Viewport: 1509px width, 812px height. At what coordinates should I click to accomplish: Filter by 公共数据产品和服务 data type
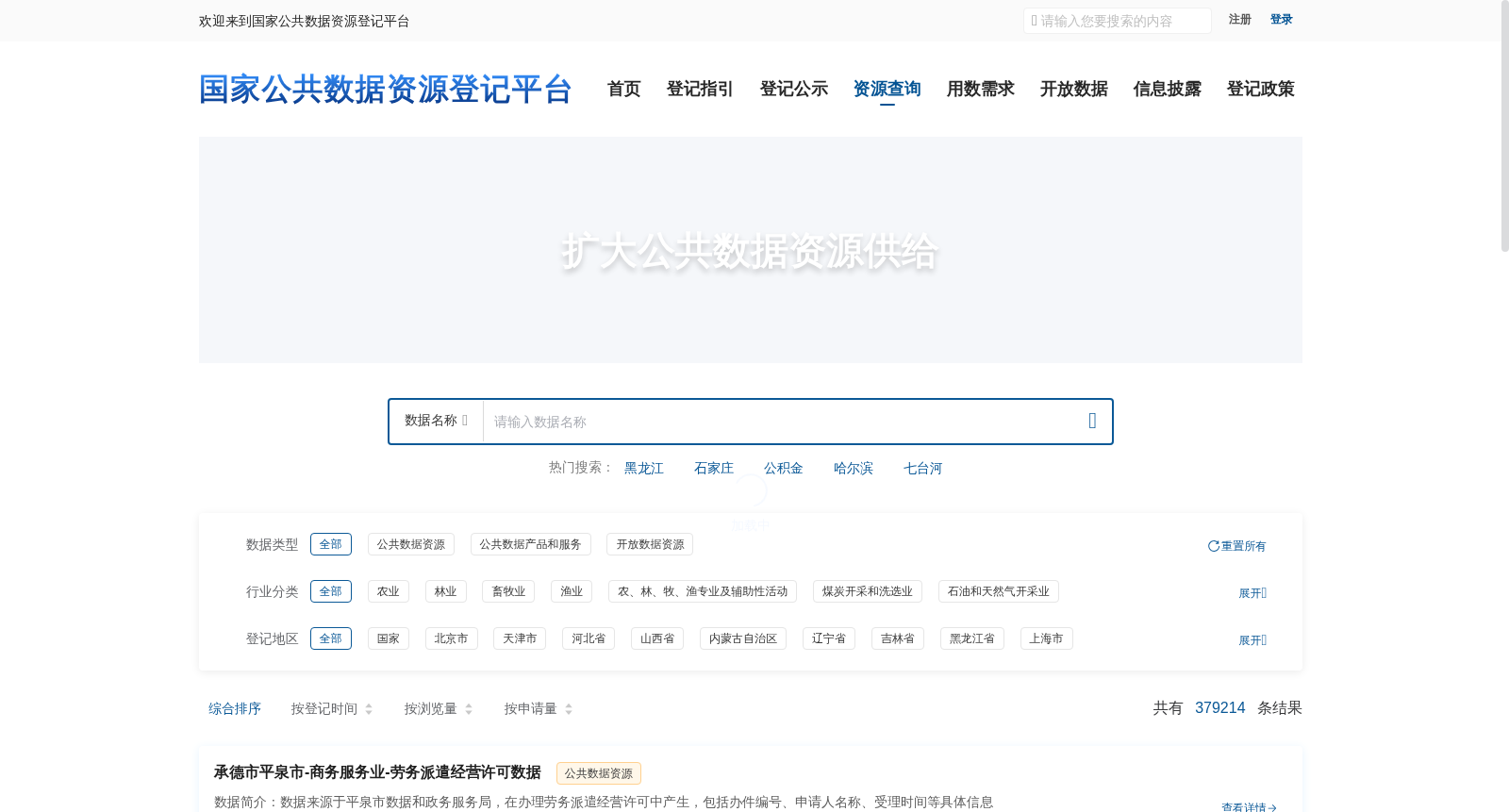[x=531, y=544]
